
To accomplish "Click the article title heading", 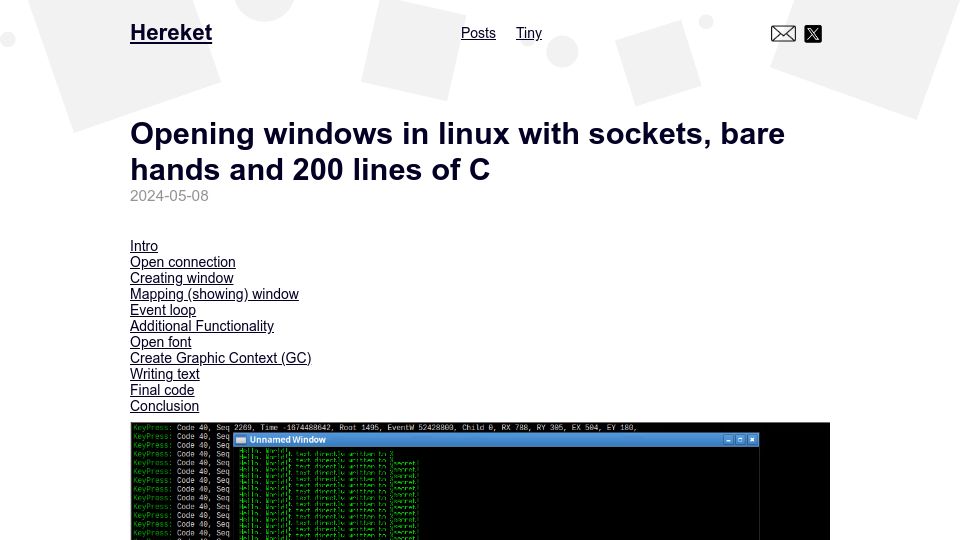I will point(457,151).
